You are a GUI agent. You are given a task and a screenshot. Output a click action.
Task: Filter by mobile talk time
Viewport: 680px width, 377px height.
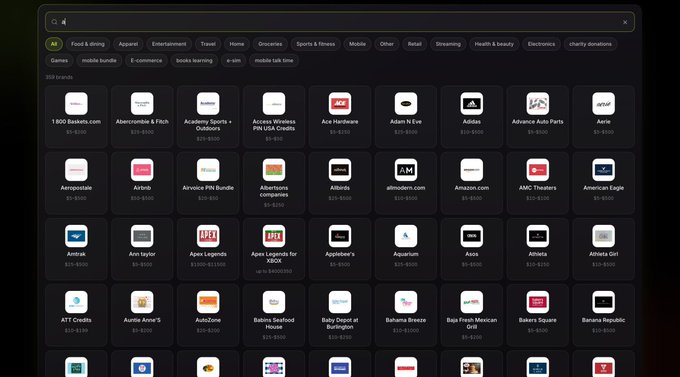point(274,60)
